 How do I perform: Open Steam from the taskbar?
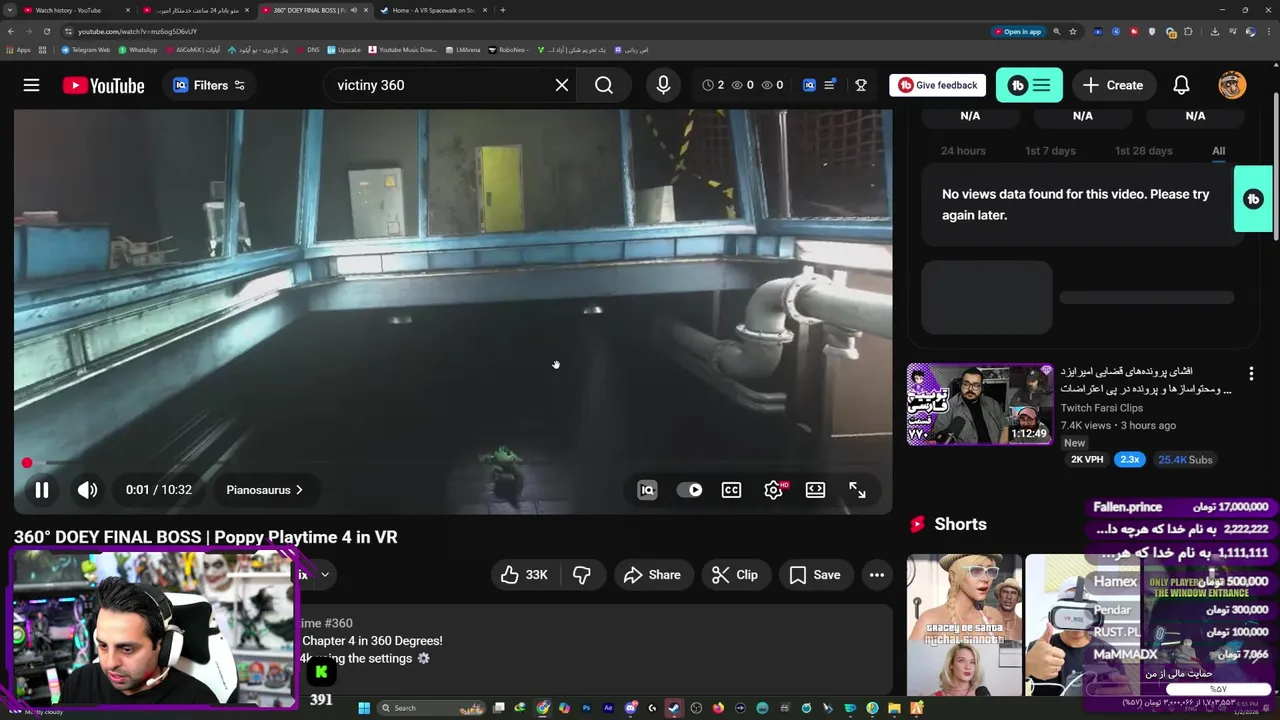point(674,708)
